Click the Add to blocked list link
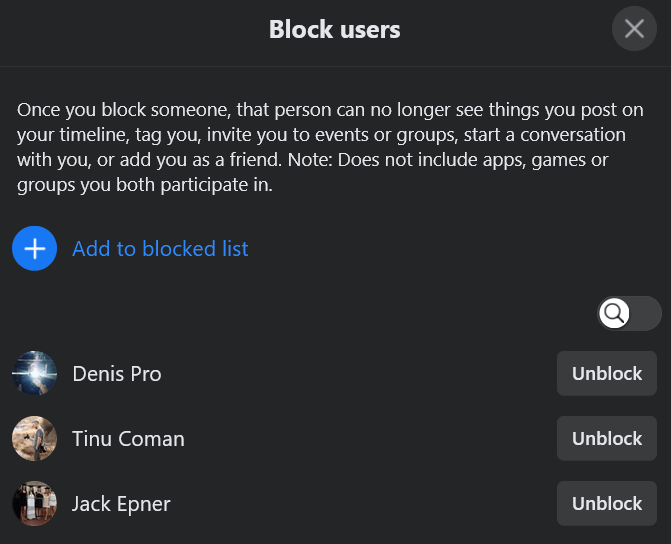This screenshot has width=671, height=544. point(160,249)
